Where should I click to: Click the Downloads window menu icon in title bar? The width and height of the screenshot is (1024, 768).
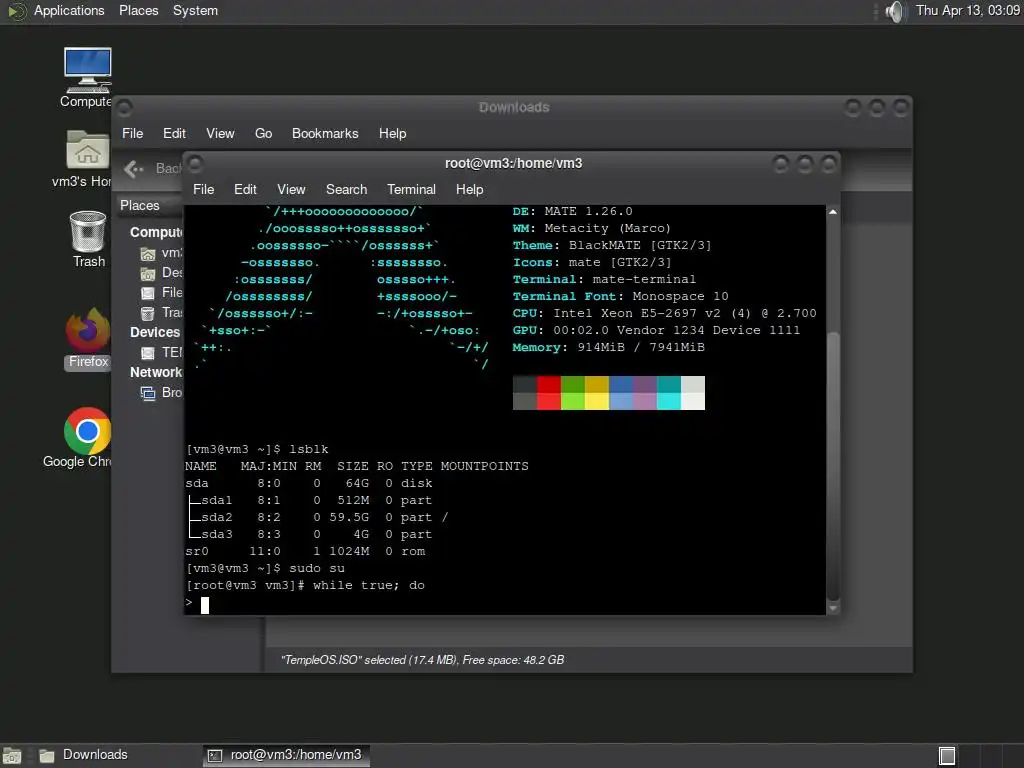tap(125, 107)
